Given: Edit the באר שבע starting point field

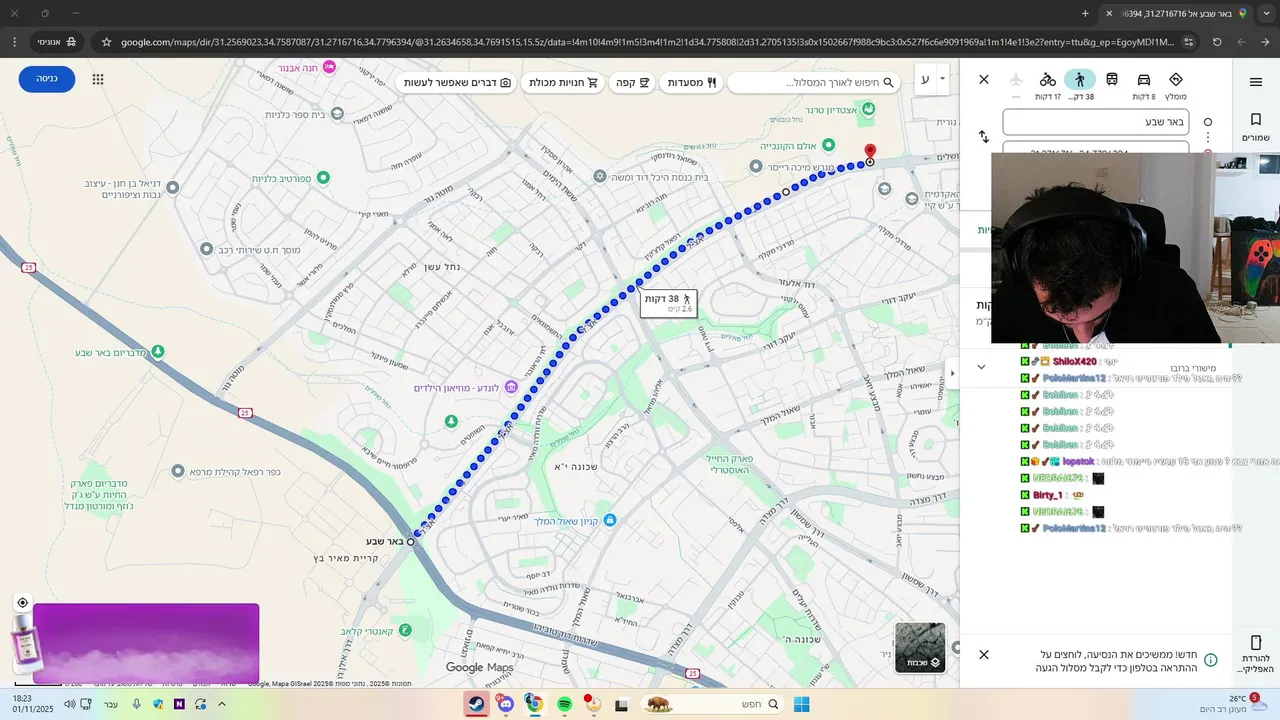Looking at the screenshot, I should (1095, 122).
